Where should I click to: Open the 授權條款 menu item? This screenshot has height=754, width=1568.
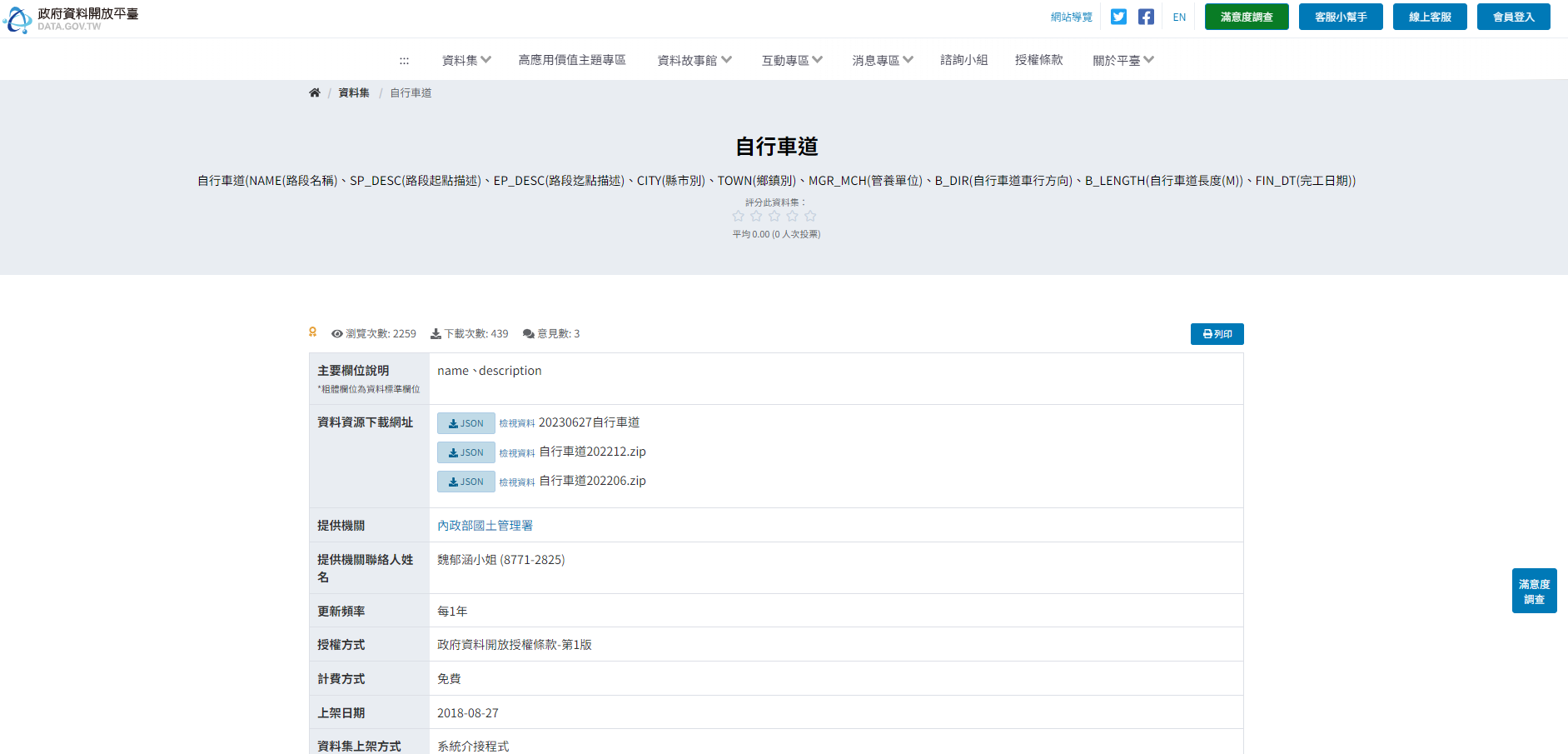1039,60
